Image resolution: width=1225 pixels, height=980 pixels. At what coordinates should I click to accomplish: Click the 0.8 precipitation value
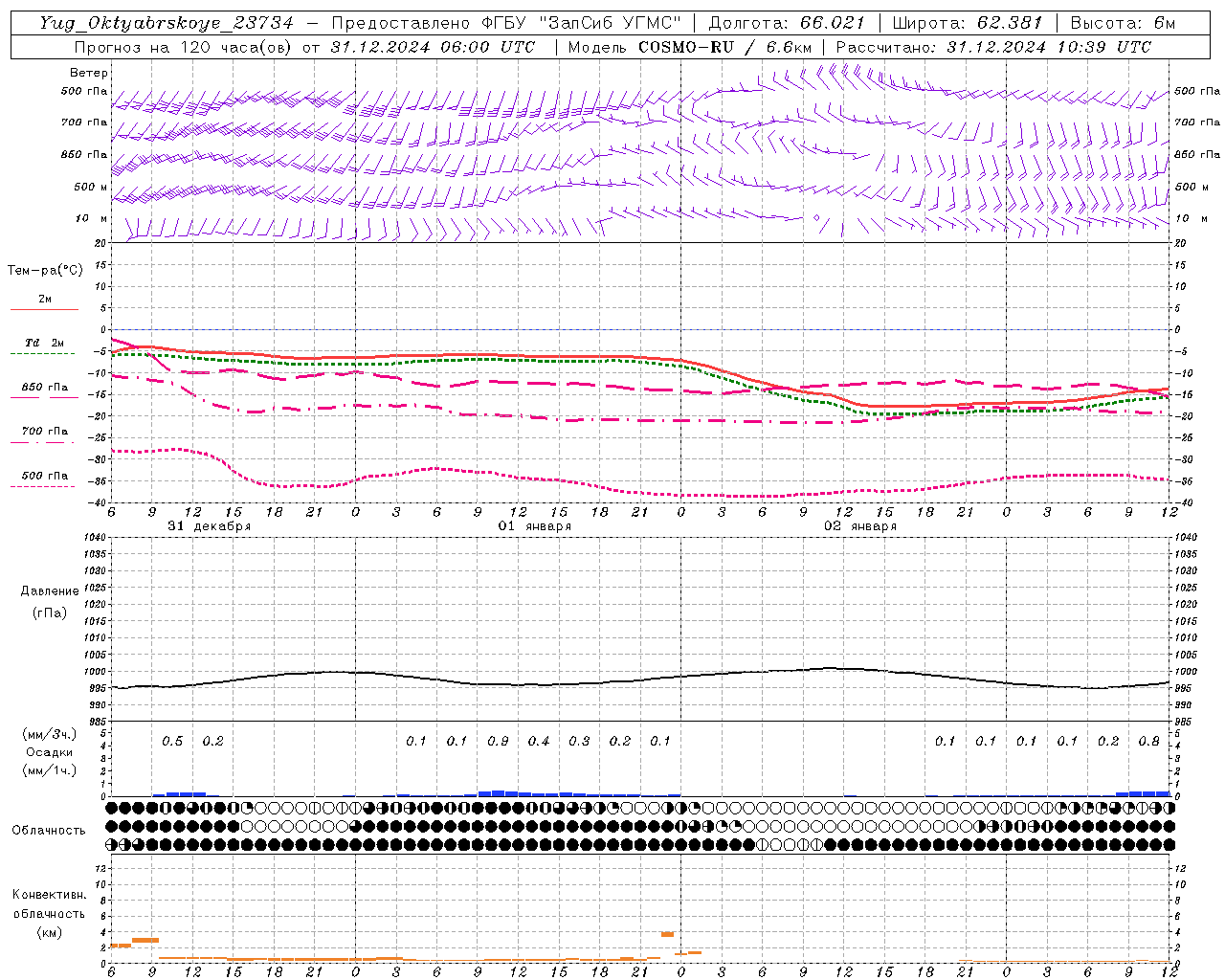pos(1148,741)
